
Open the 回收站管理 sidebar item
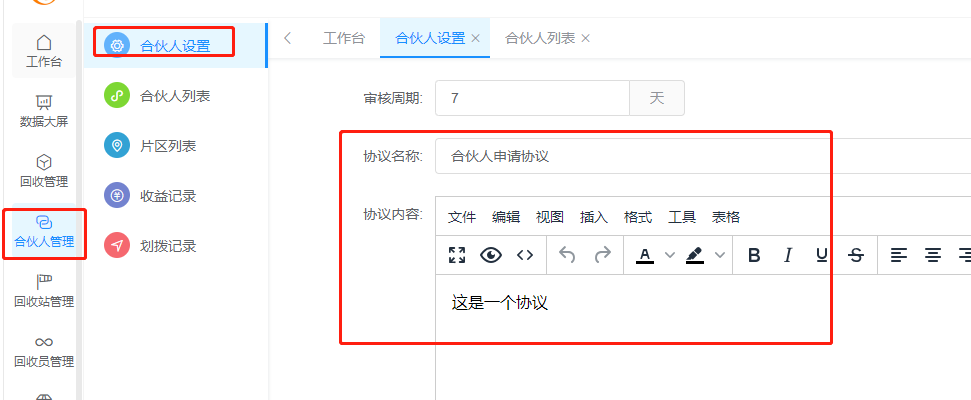44,291
